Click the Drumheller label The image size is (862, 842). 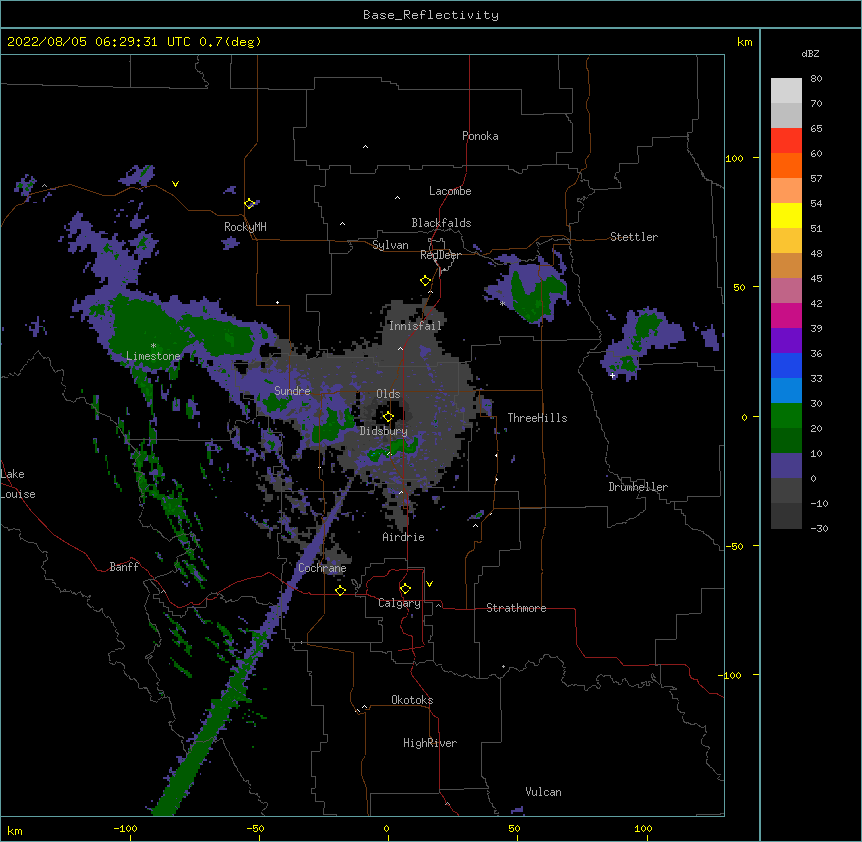click(638, 487)
